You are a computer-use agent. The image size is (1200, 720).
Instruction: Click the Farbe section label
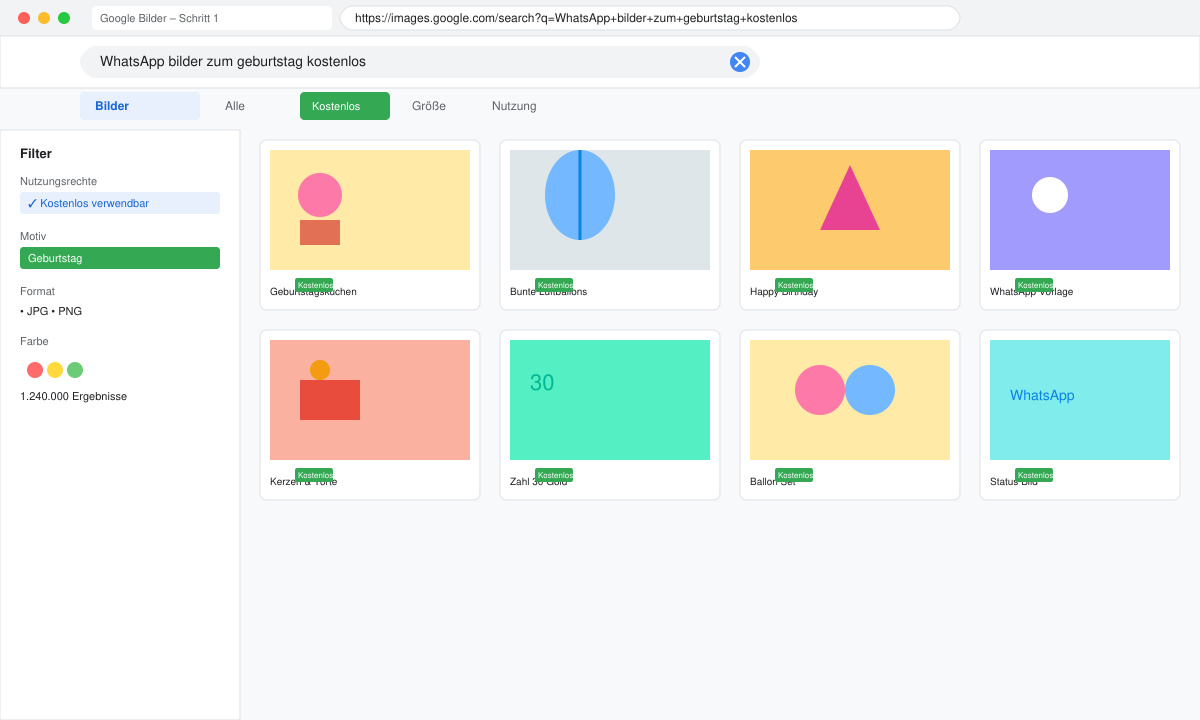(34, 341)
